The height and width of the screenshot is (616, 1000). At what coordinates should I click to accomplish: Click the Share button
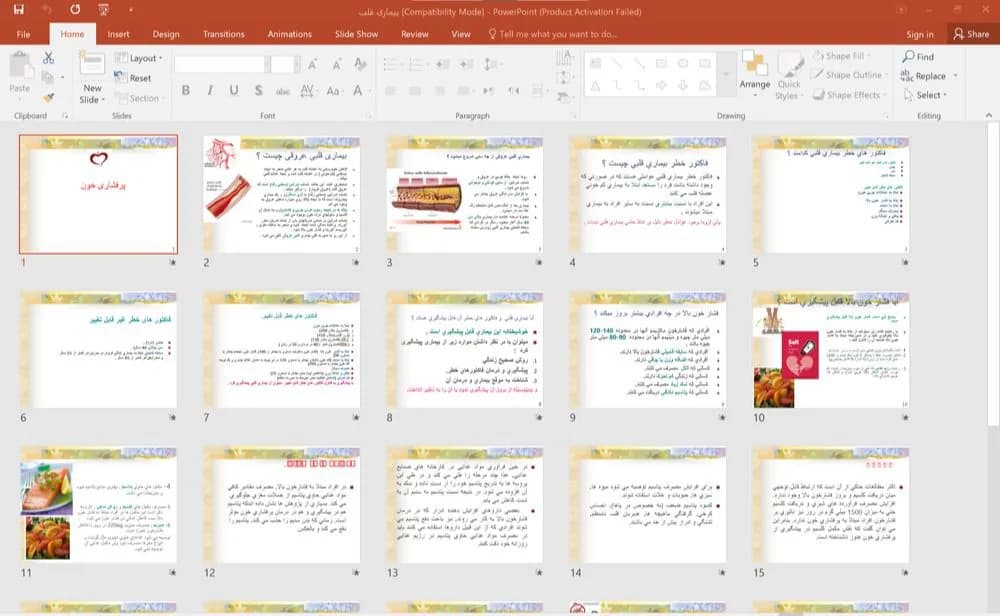pos(971,34)
